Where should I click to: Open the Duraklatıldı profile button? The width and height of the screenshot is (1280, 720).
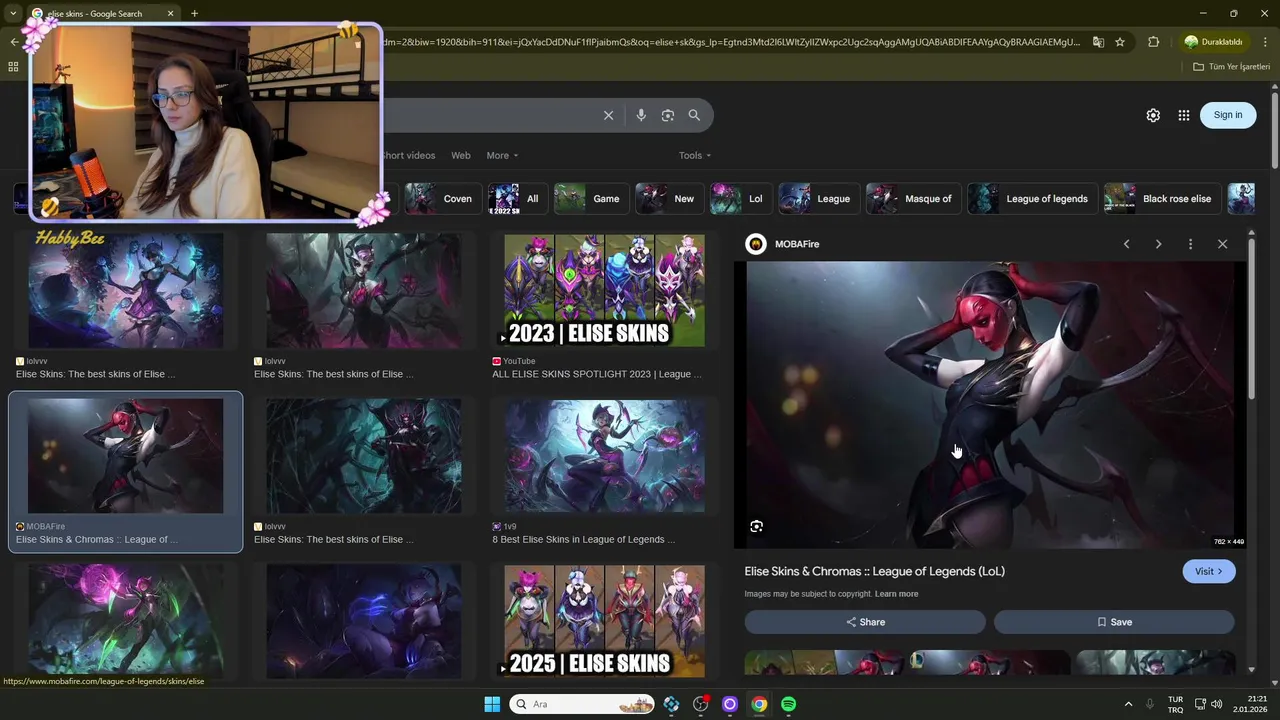click(x=1213, y=42)
